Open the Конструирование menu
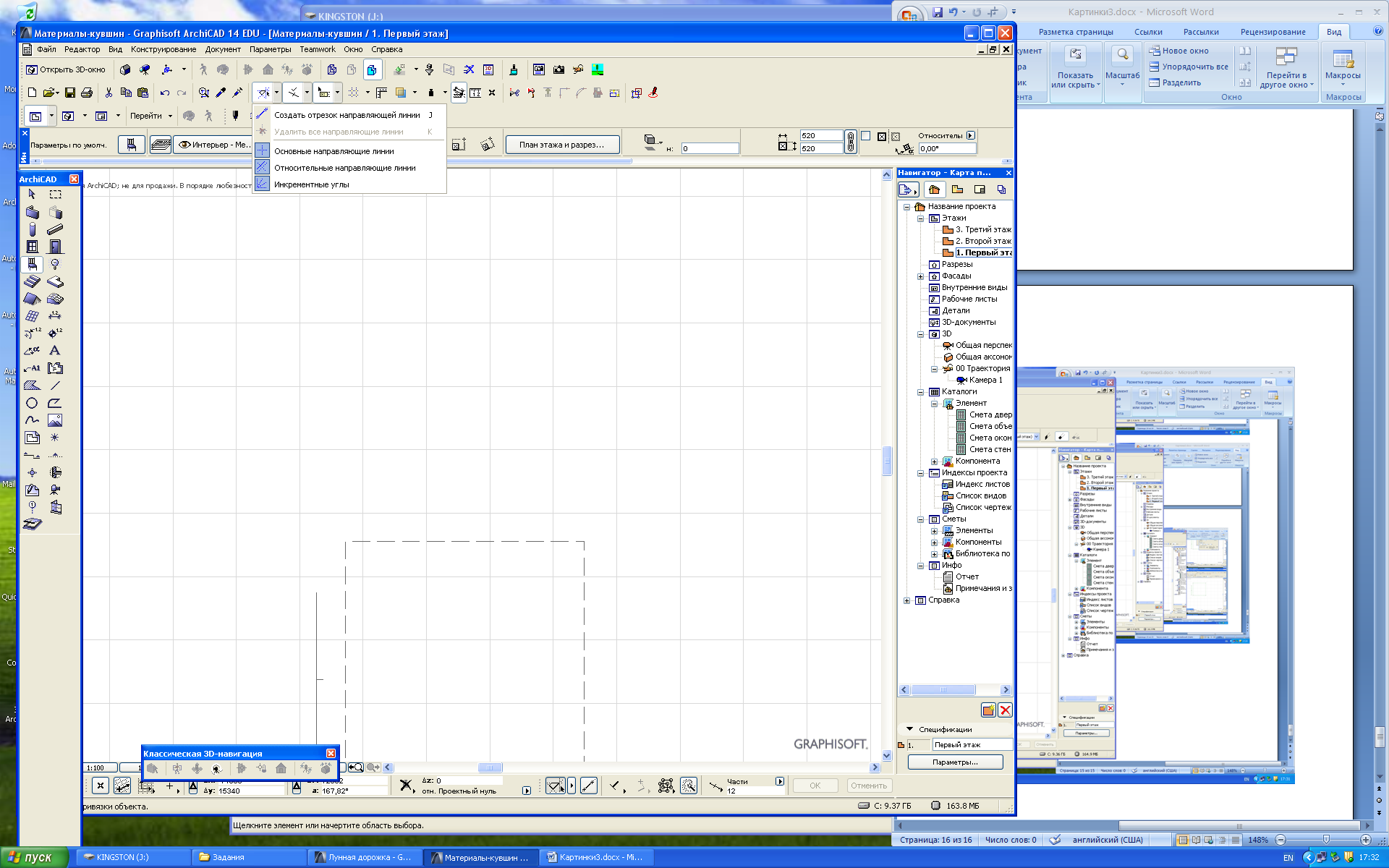 click(163, 49)
